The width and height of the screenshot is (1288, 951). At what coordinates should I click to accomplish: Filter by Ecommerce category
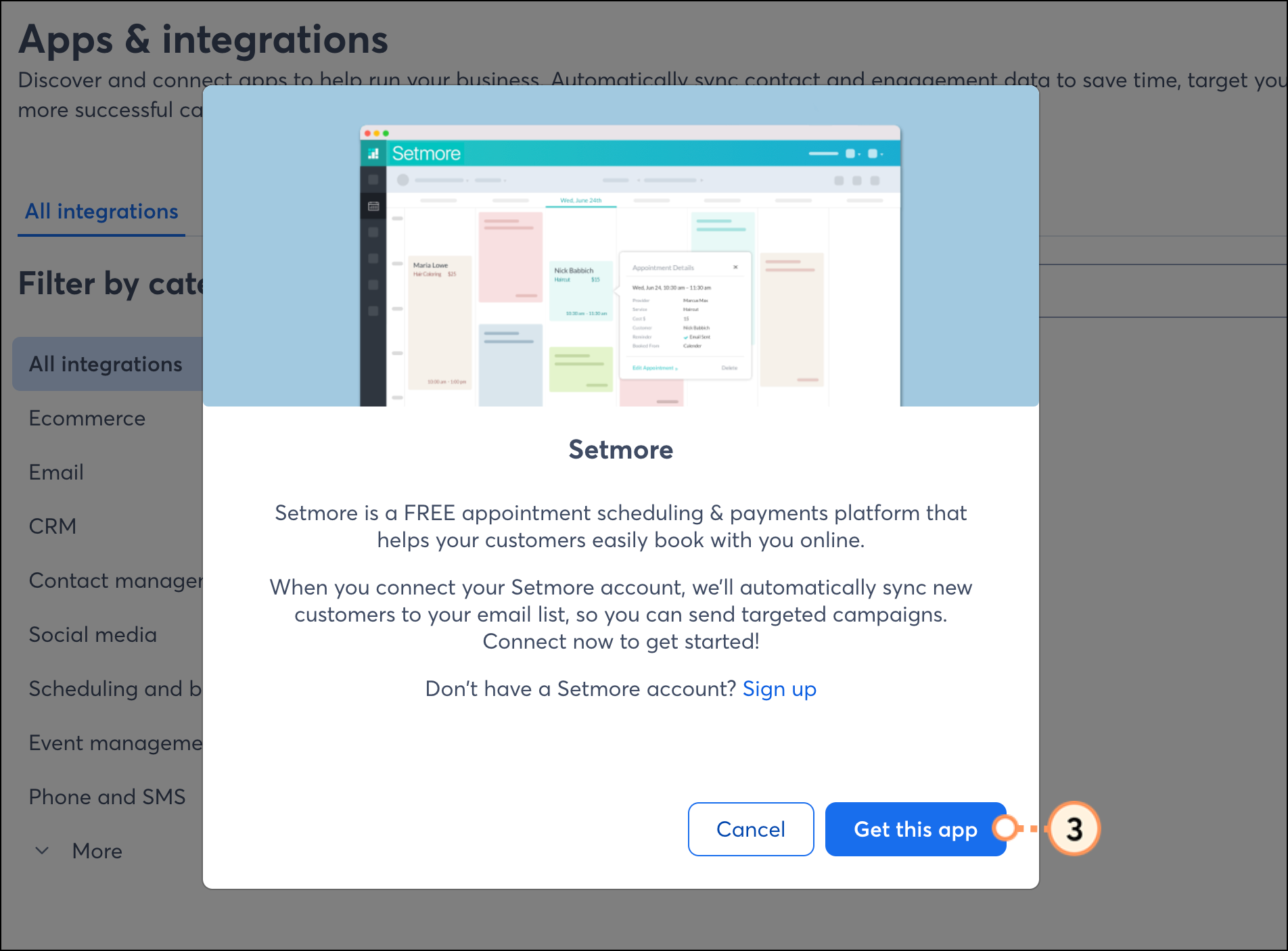(x=87, y=418)
